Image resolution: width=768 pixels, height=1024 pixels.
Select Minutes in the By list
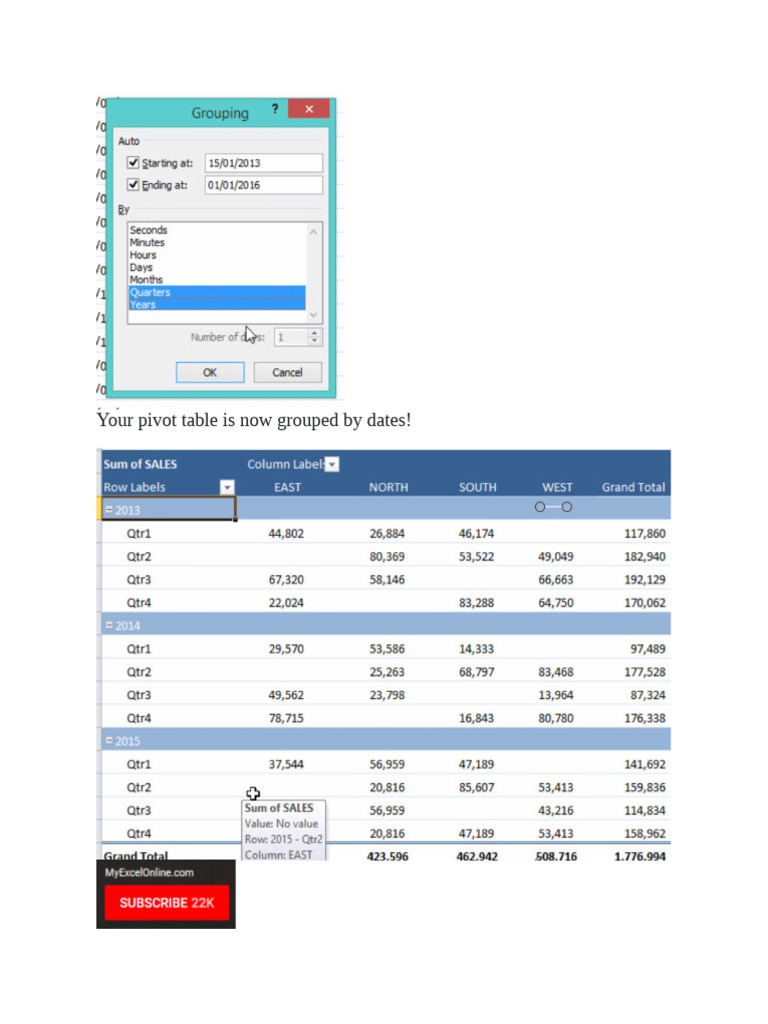point(147,242)
